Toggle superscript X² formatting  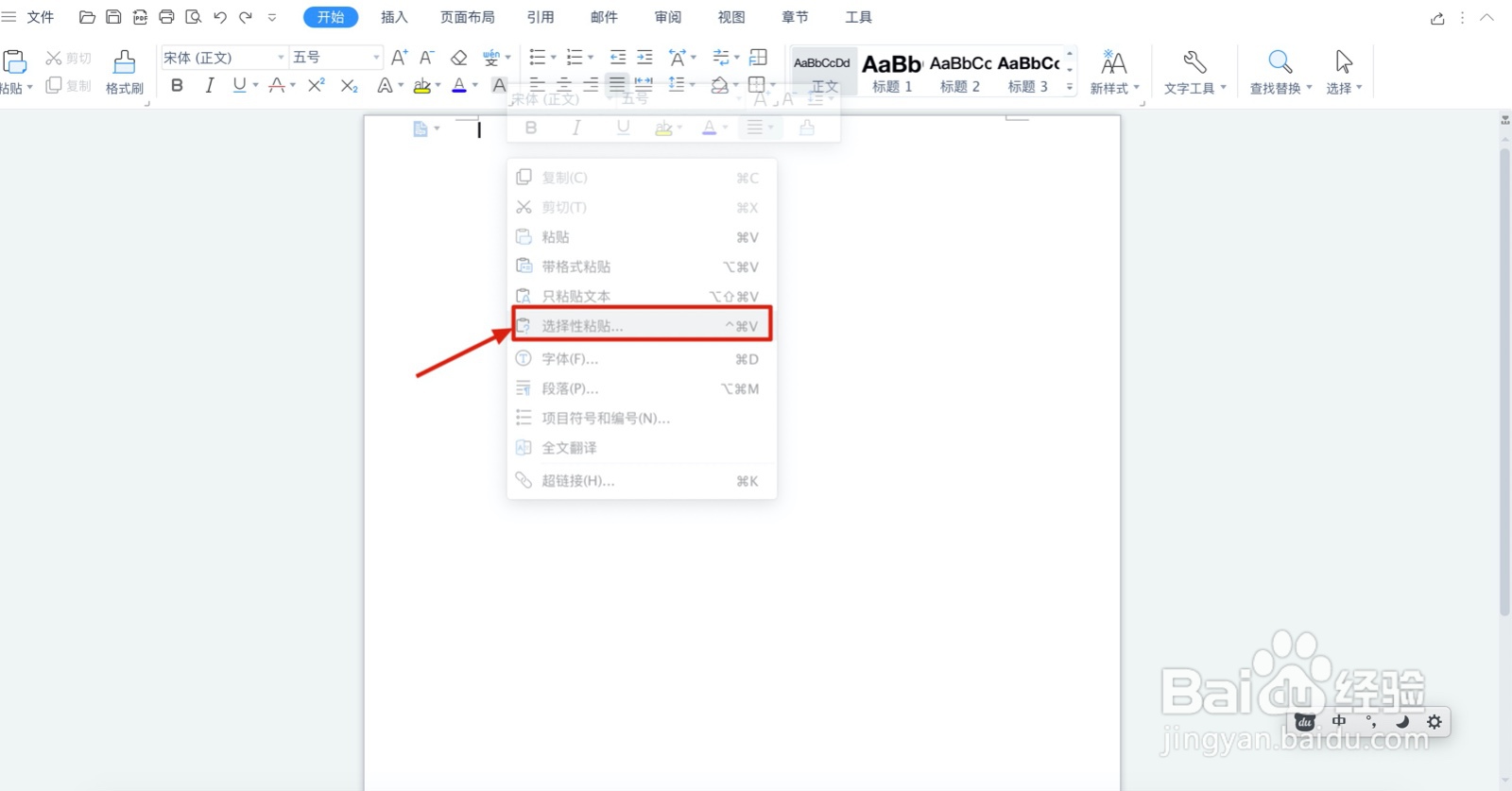tap(317, 85)
